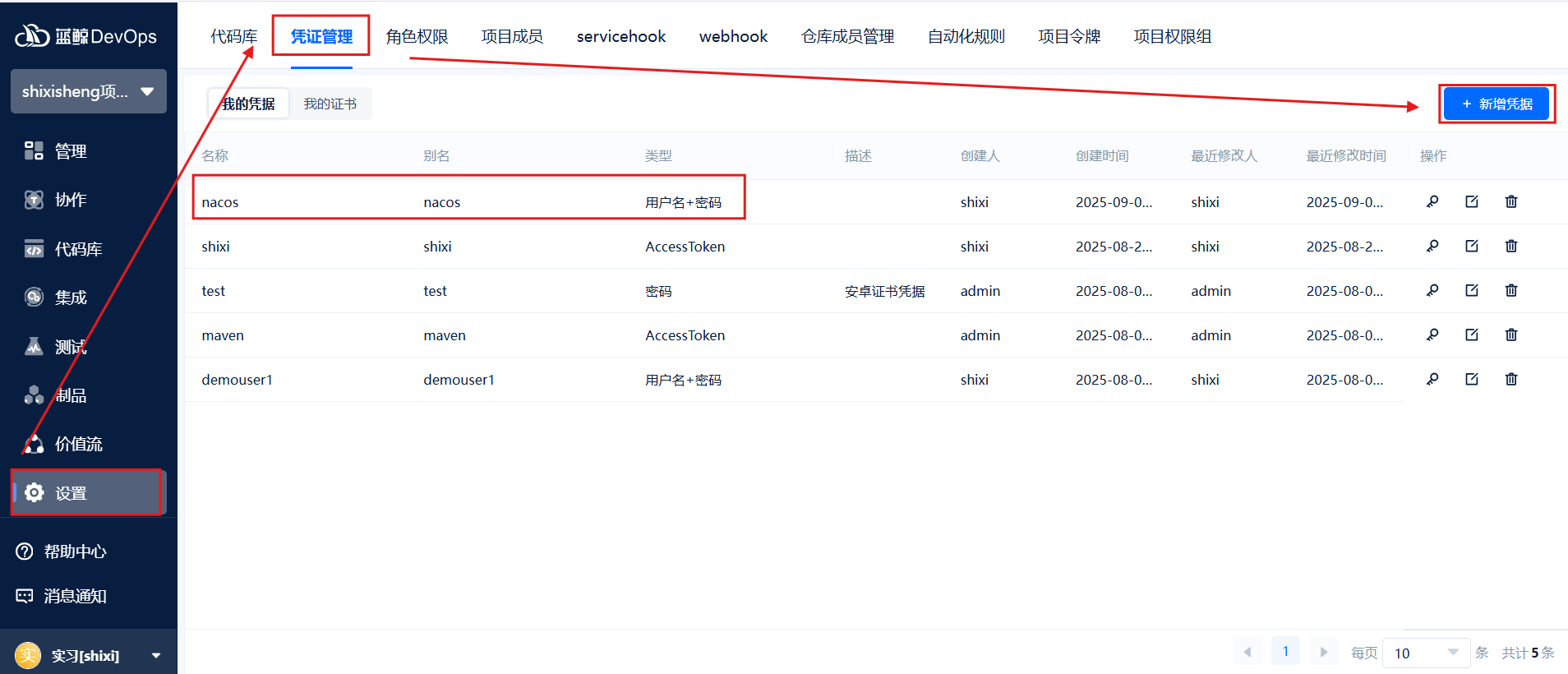
Task: Switch to the webhook tab
Action: (x=733, y=36)
